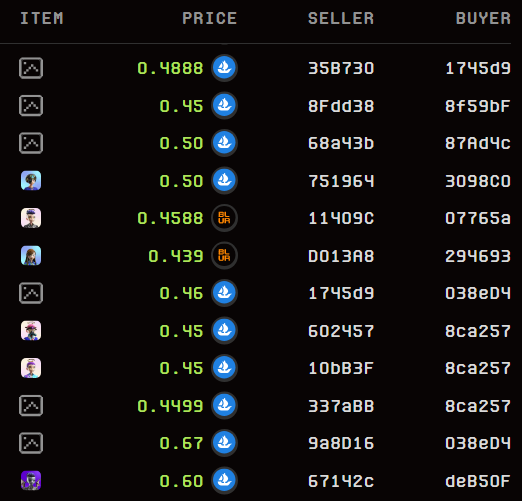Open the NFT thumbnail in the 0.439 row
The image size is (522, 501).
click(x=31, y=256)
